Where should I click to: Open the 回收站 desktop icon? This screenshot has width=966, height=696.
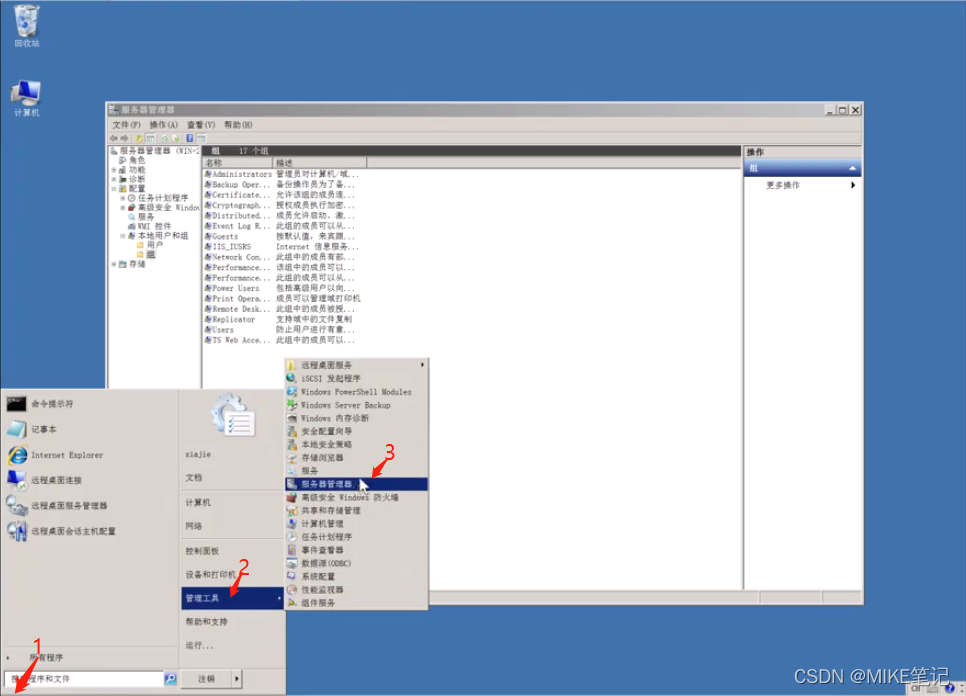click(x=26, y=25)
